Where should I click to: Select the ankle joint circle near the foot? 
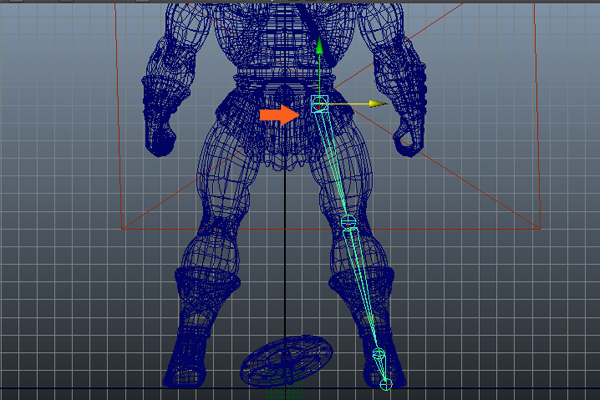(x=378, y=353)
